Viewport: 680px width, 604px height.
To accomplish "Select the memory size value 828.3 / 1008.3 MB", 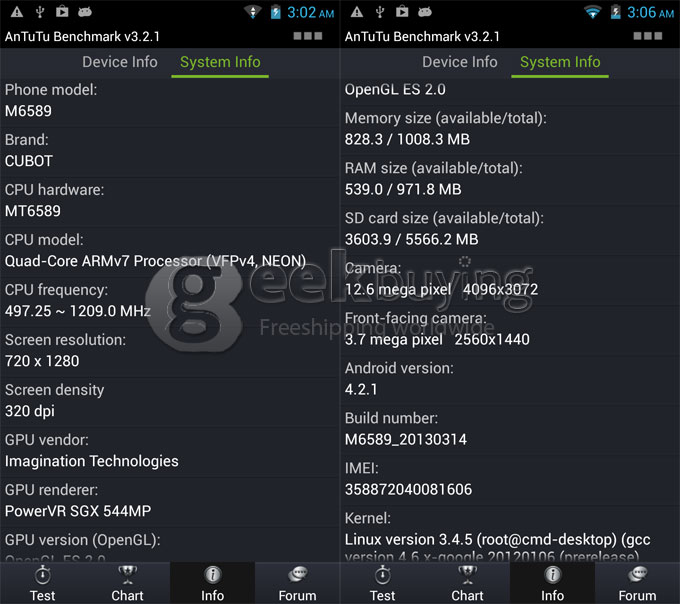I will coord(407,140).
